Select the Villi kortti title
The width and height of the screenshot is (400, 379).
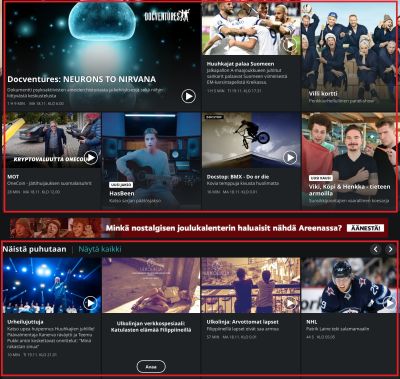(323, 94)
